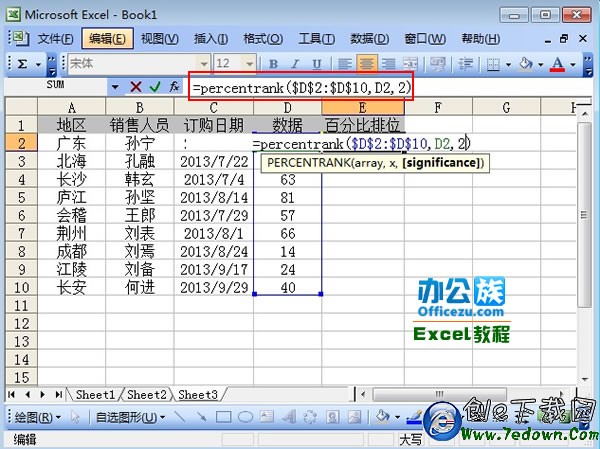Expand the Name Box dropdown showing SUM
600x449 pixels.
click(114, 87)
